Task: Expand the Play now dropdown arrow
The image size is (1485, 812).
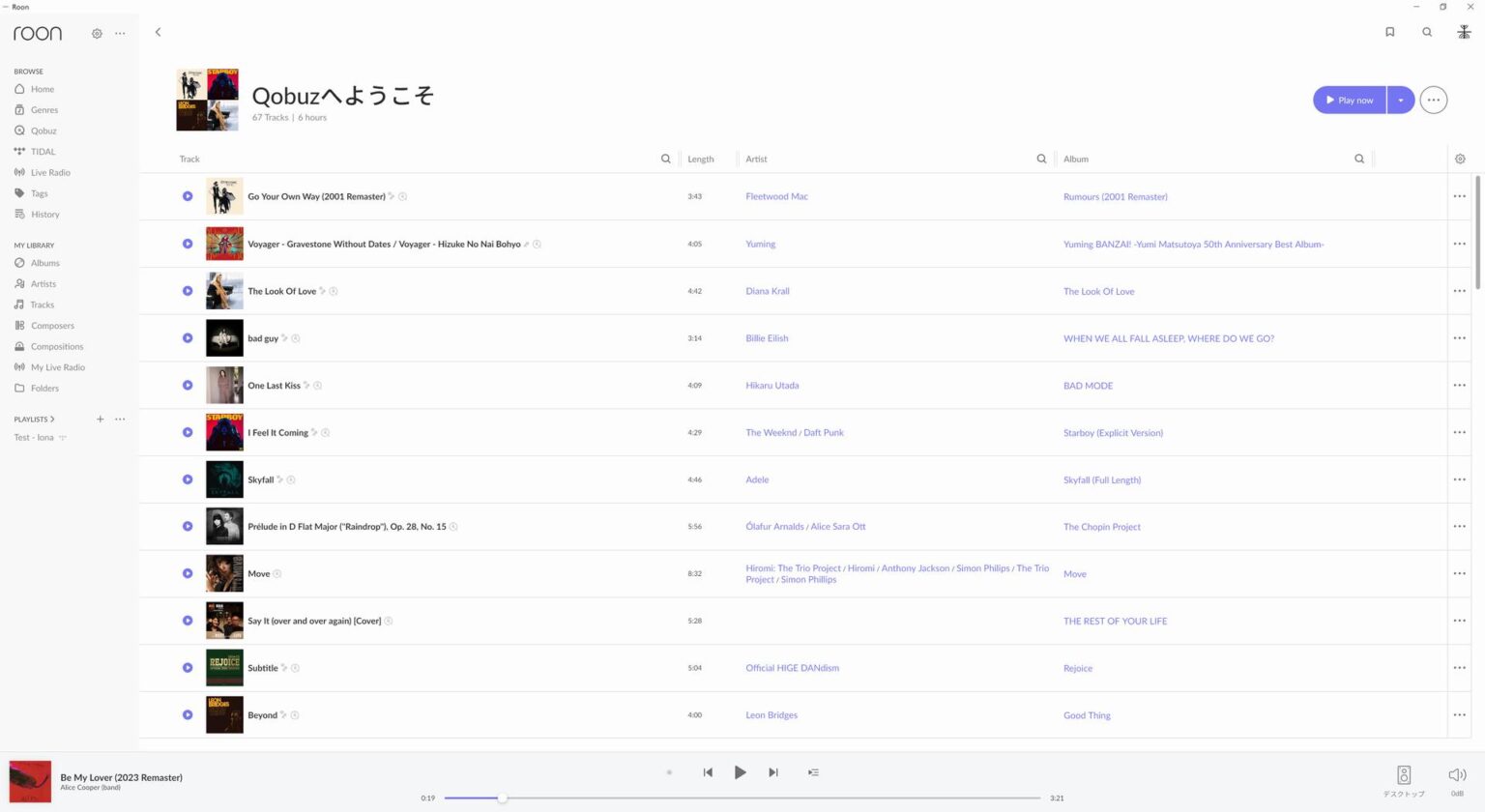Action: pyautogui.click(x=1400, y=100)
